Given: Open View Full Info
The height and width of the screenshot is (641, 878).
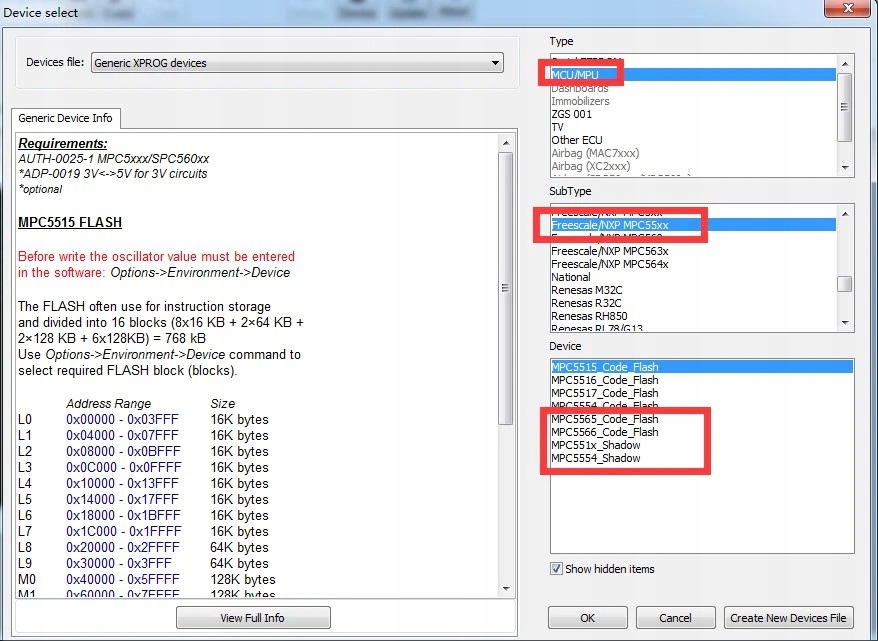Looking at the screenshot, I should [x=252, y=618].
